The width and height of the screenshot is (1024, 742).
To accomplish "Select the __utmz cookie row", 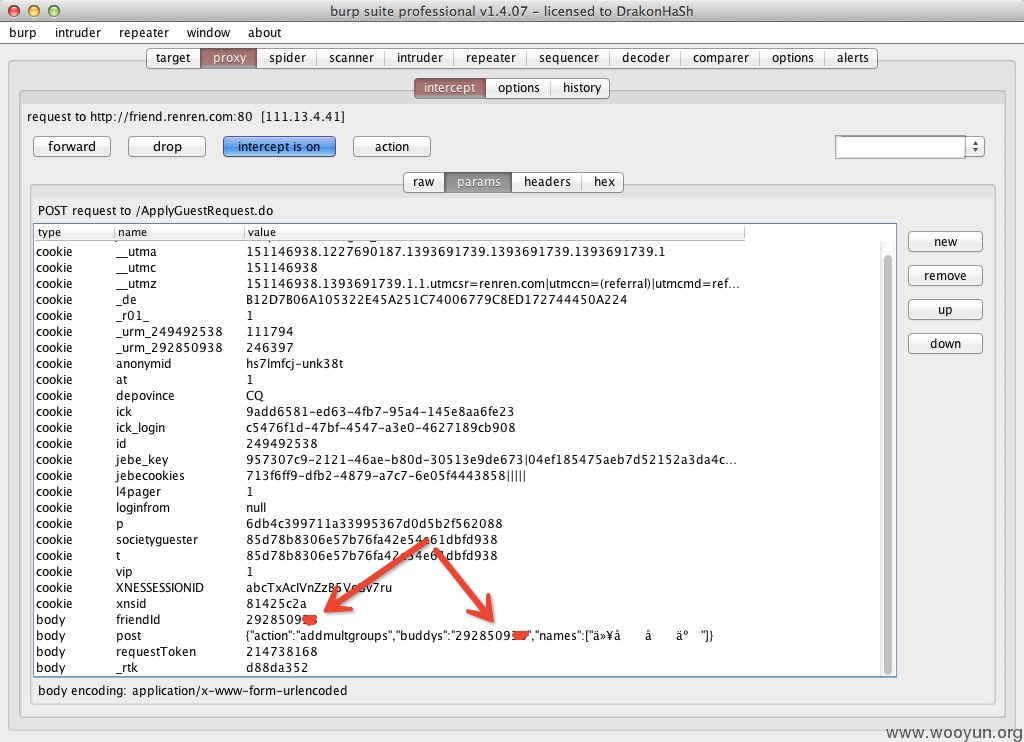I will [390, 284].
